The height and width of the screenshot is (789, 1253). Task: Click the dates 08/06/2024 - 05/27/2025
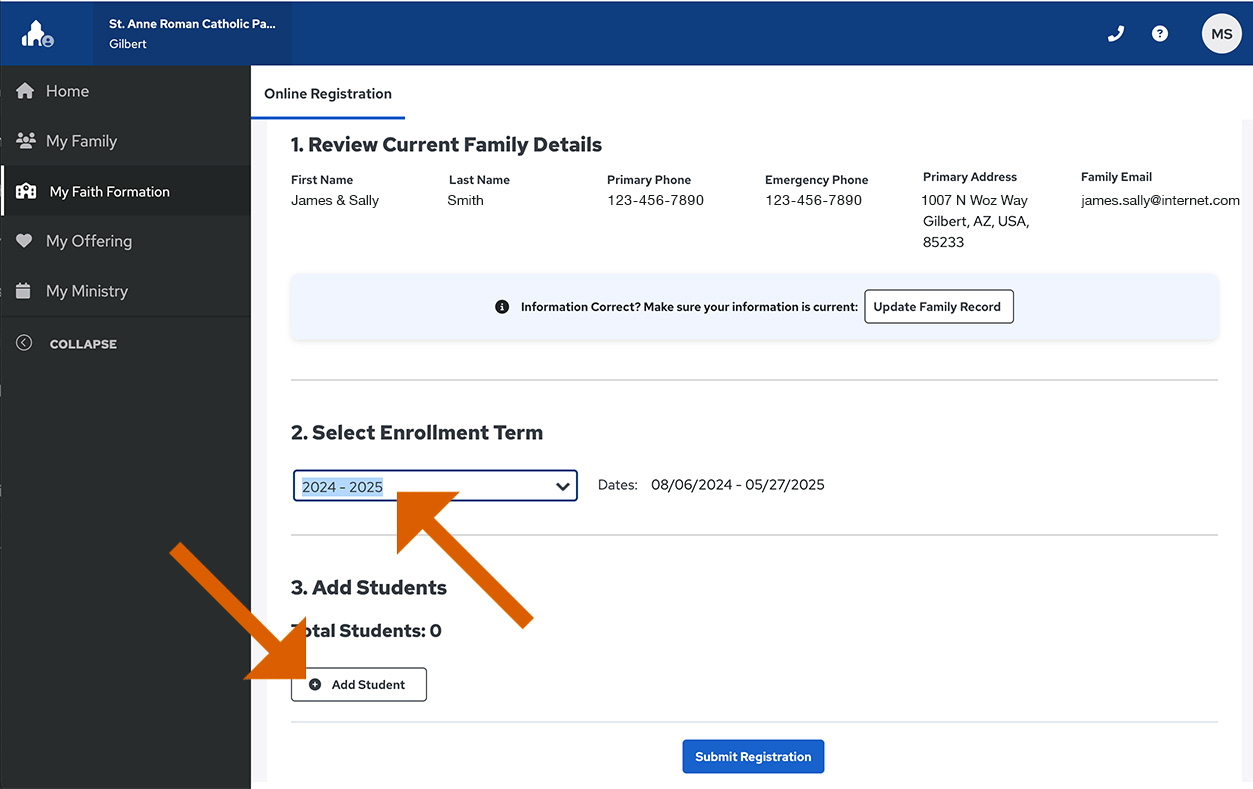pos(738,485)
